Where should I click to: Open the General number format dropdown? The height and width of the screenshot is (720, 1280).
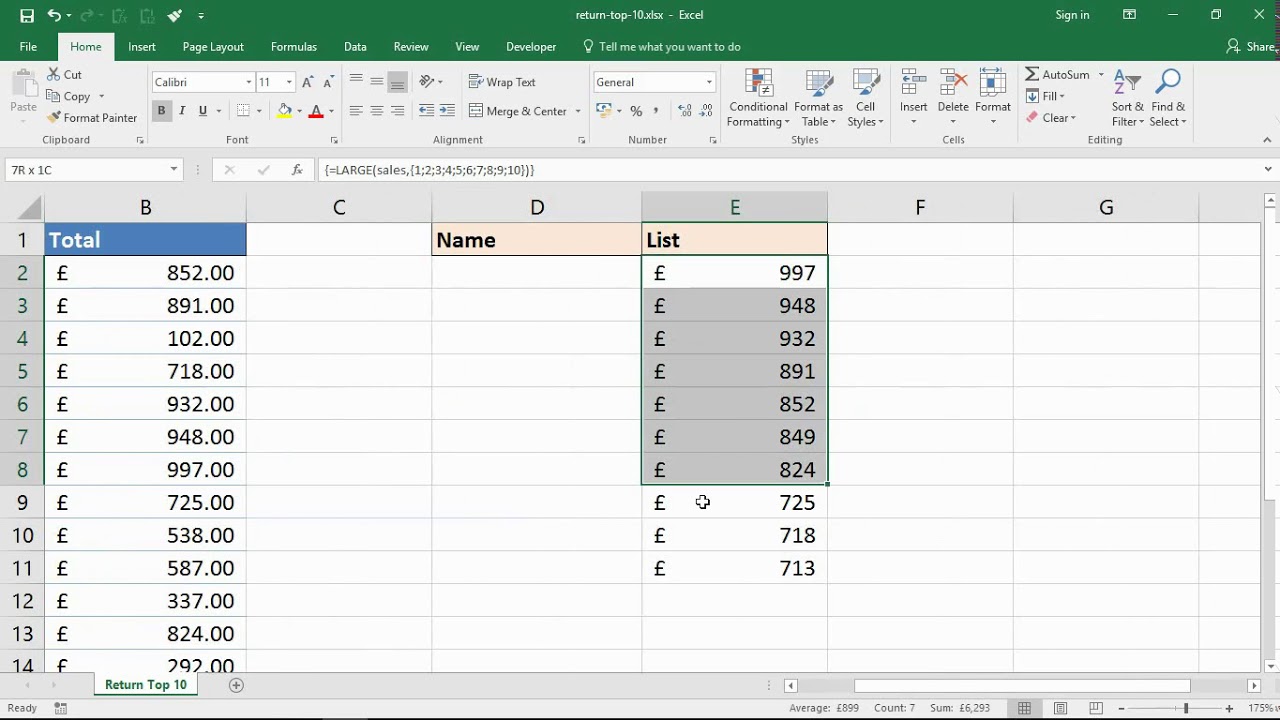tap(709, 82)
